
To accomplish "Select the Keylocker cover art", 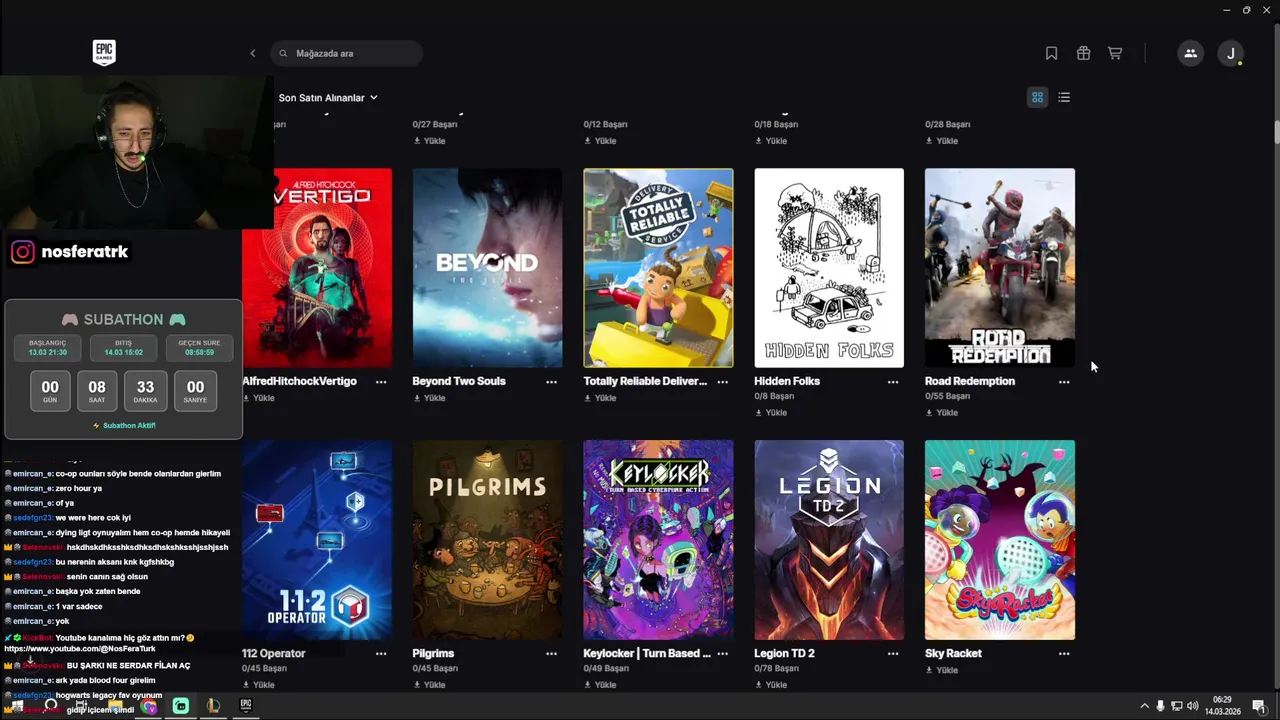I will point(658,540).
